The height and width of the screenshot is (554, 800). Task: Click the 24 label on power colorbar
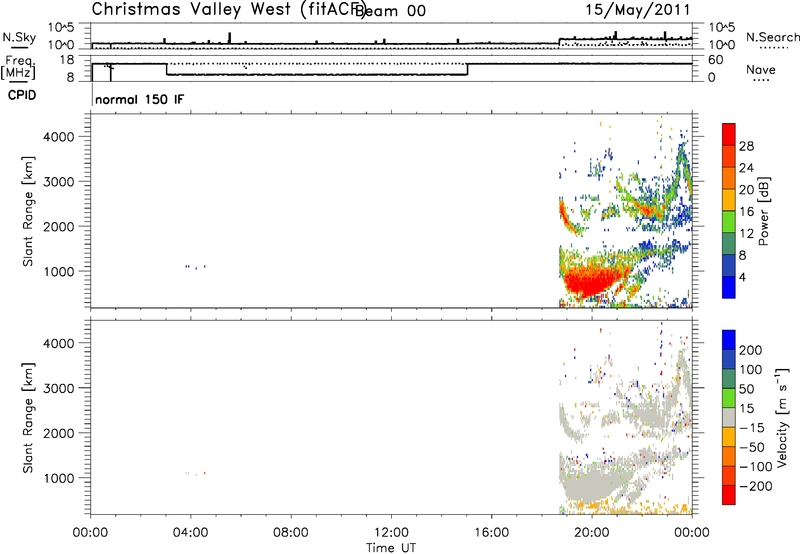click(746, 168)
